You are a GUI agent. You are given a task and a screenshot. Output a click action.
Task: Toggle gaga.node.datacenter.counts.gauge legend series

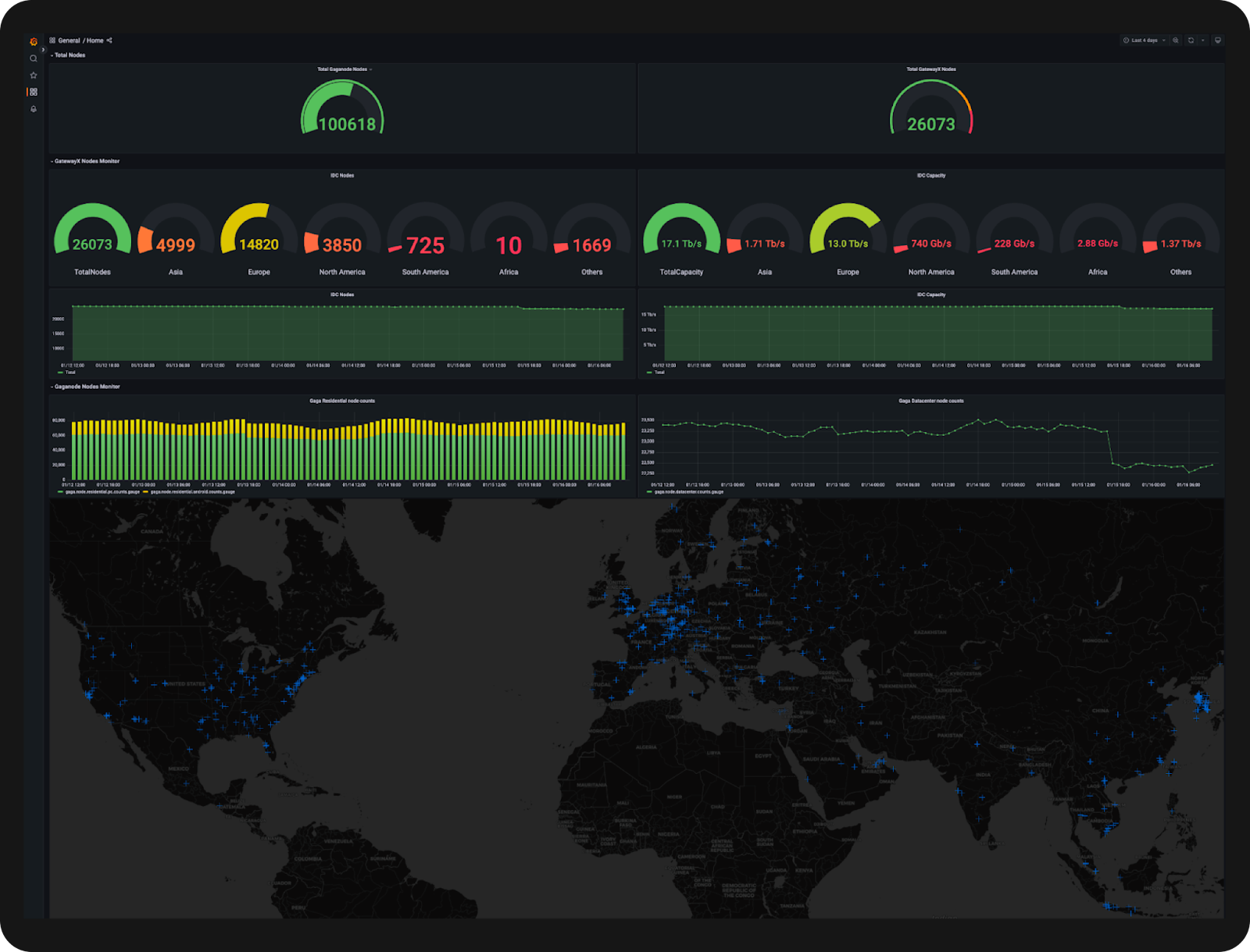tap(685, 492)
